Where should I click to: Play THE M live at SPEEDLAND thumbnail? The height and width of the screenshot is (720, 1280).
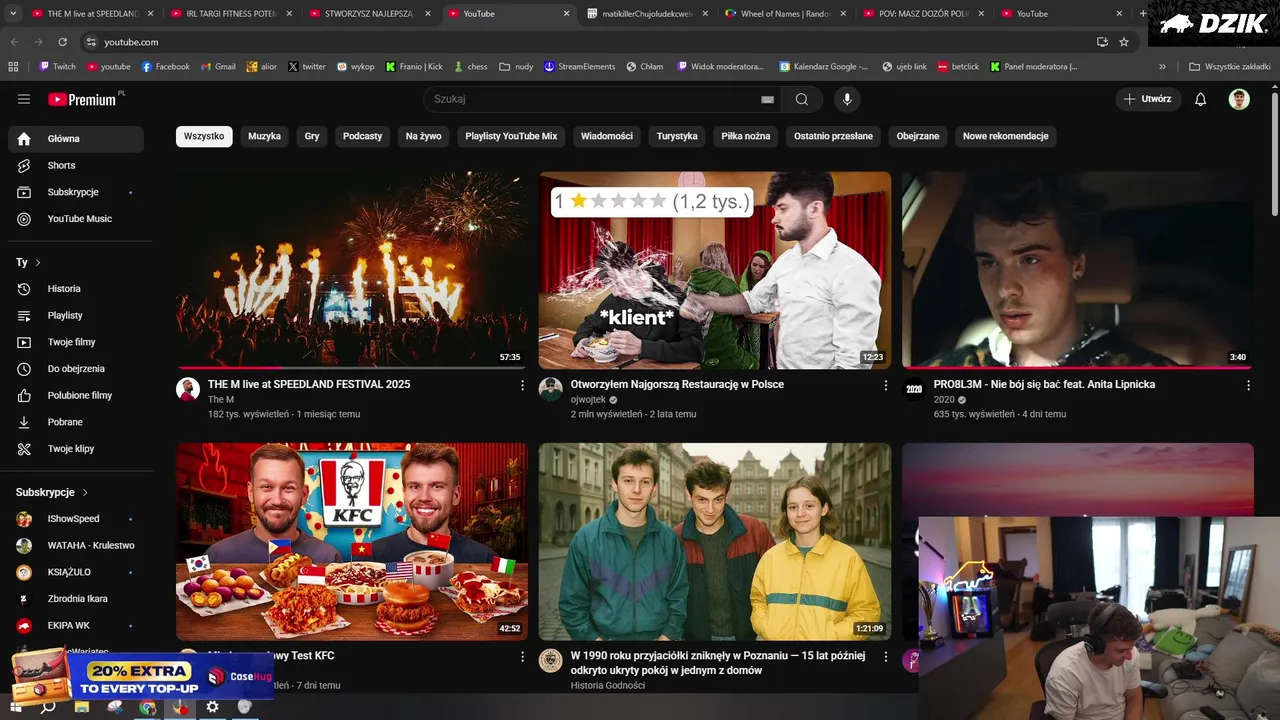point(352,270)
